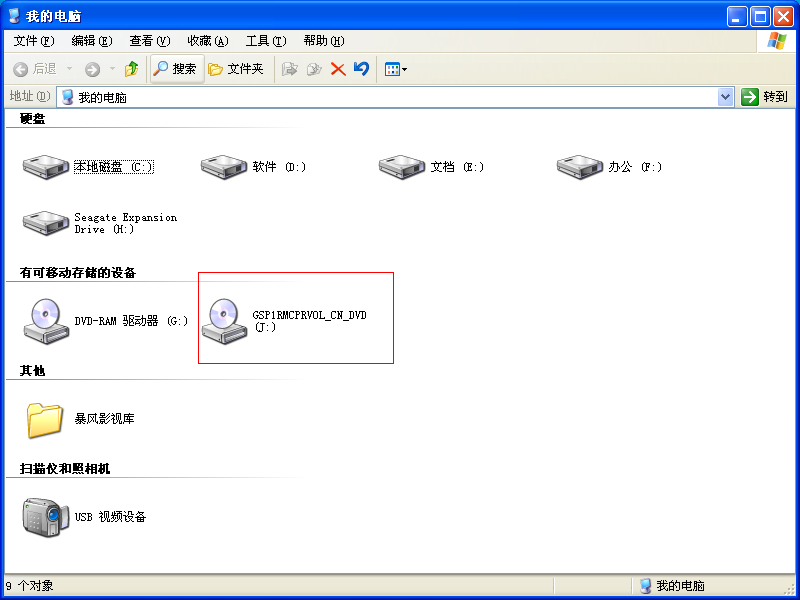Click the My Computer icon in title bar

pyautogui.click(x=15, y=16)
